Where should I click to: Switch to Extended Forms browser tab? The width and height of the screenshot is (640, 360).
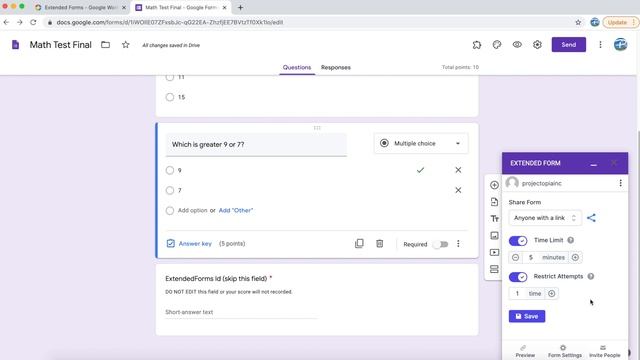click(x=80, y=7)
